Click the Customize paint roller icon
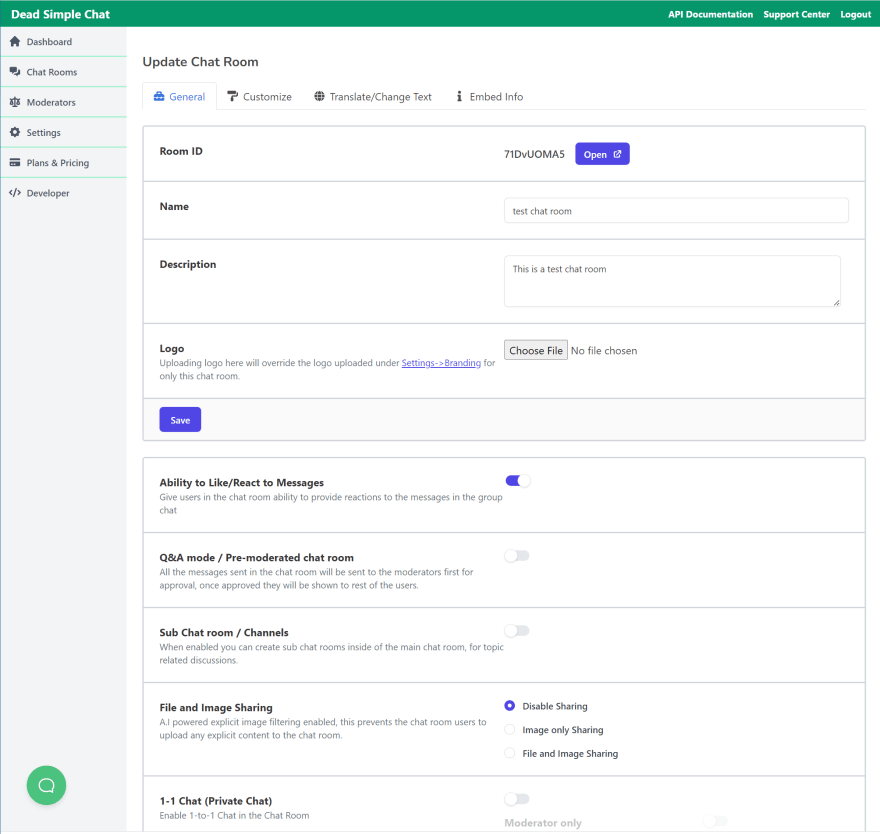 tap(232, 97)
